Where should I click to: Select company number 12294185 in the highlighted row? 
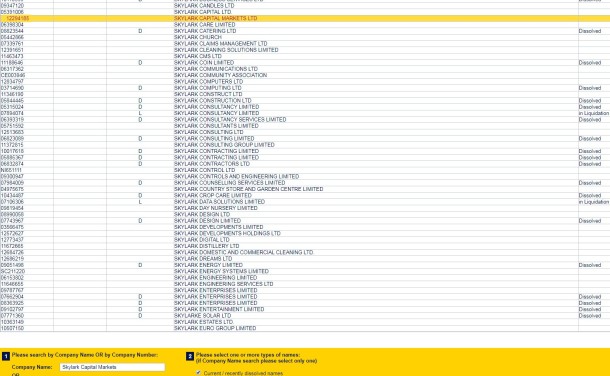pos(18,18)
